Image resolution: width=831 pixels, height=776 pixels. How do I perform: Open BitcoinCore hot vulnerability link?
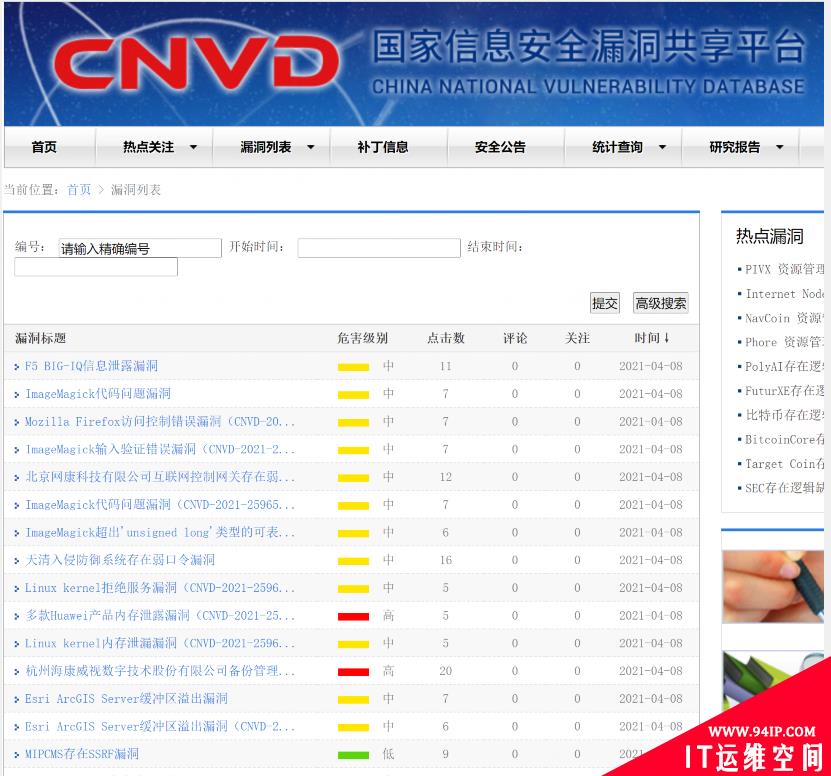[784, 439]
